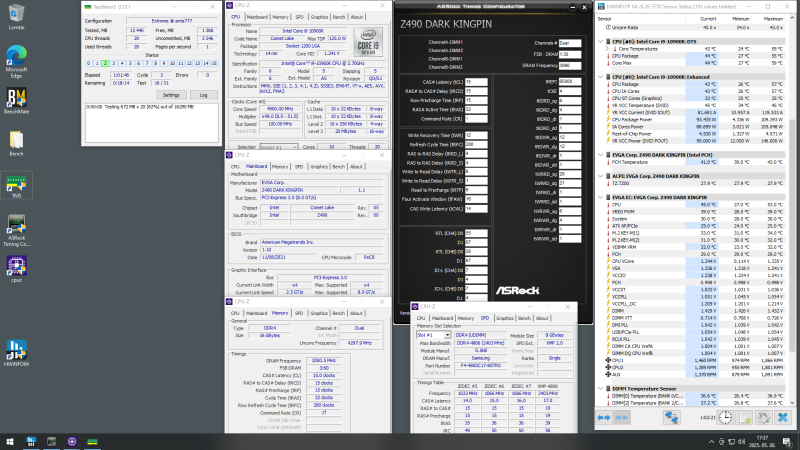Open the Socket #1 selection dropdown in CPU-Z

click(279, 147)
